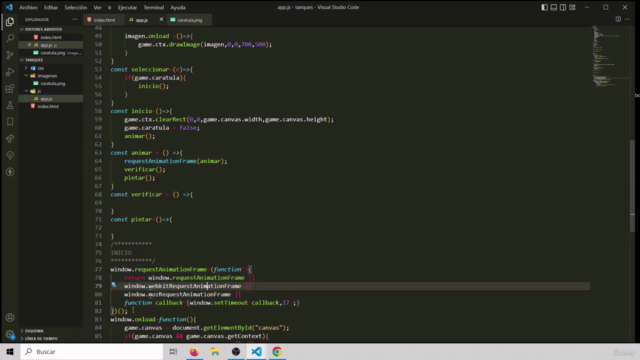Expand the Línea de Tiempo section
The width and height of the screenshot is (640, 360).
coord(41,339)
